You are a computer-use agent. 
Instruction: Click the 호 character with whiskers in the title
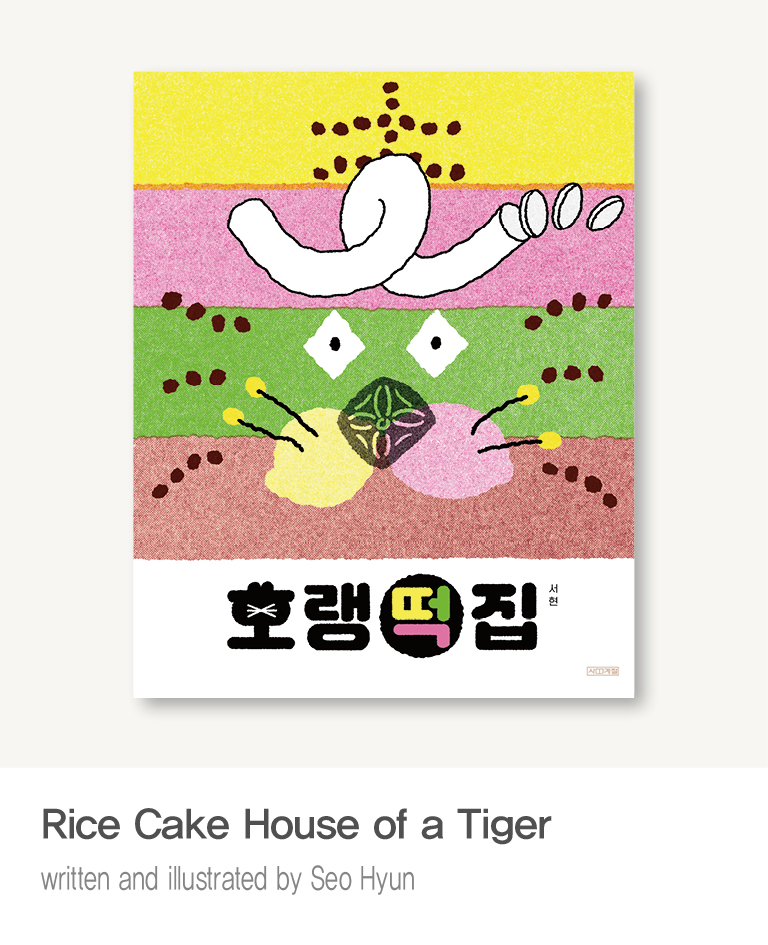tap(261, 616)
